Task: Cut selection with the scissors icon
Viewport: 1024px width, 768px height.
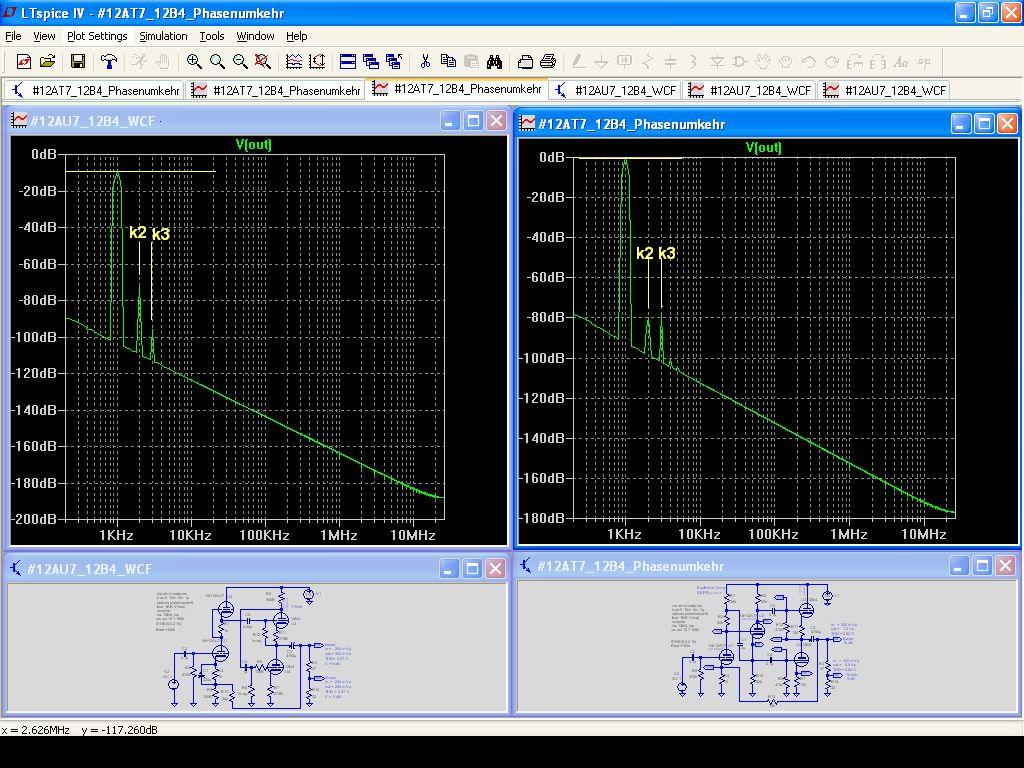Action: (425, 62)
